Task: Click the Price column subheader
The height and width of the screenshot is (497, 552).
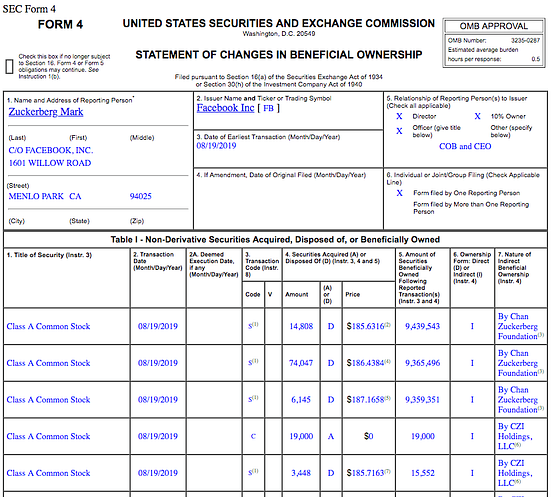Action: pos(352,294)
